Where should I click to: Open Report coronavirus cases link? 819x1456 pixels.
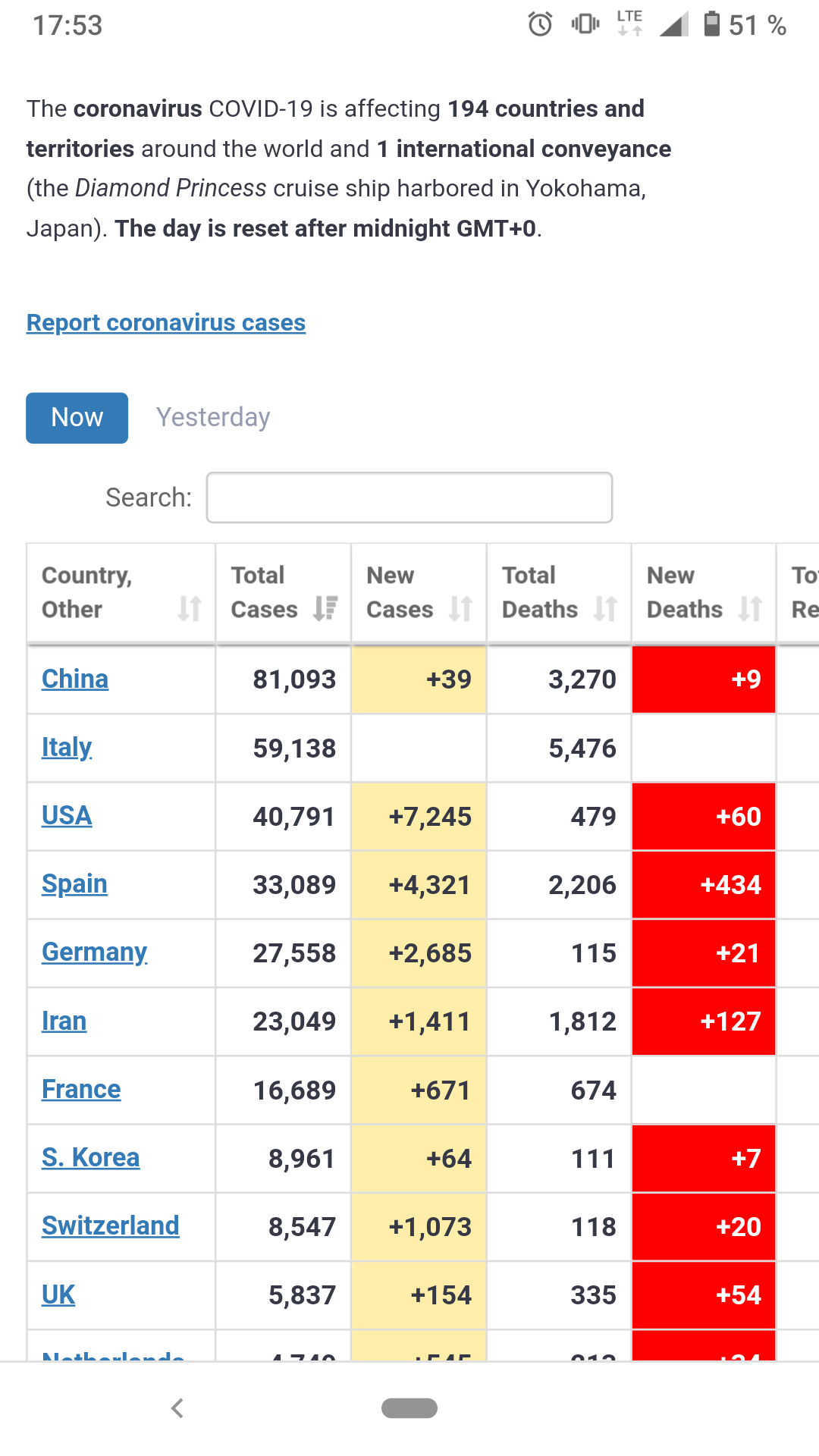point(166,323)
